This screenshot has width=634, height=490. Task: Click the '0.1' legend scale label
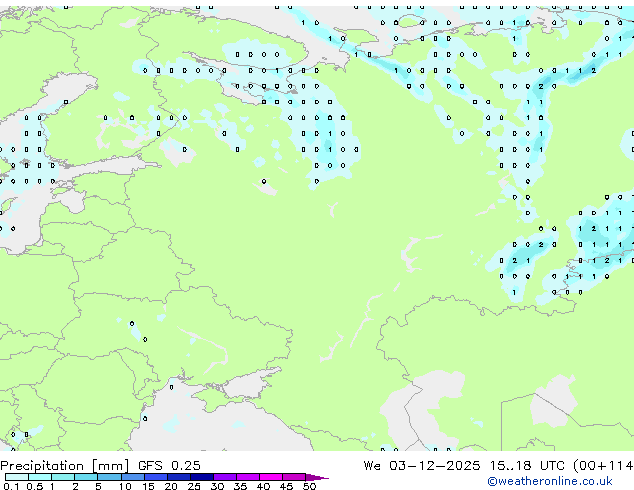coord(11,486)
